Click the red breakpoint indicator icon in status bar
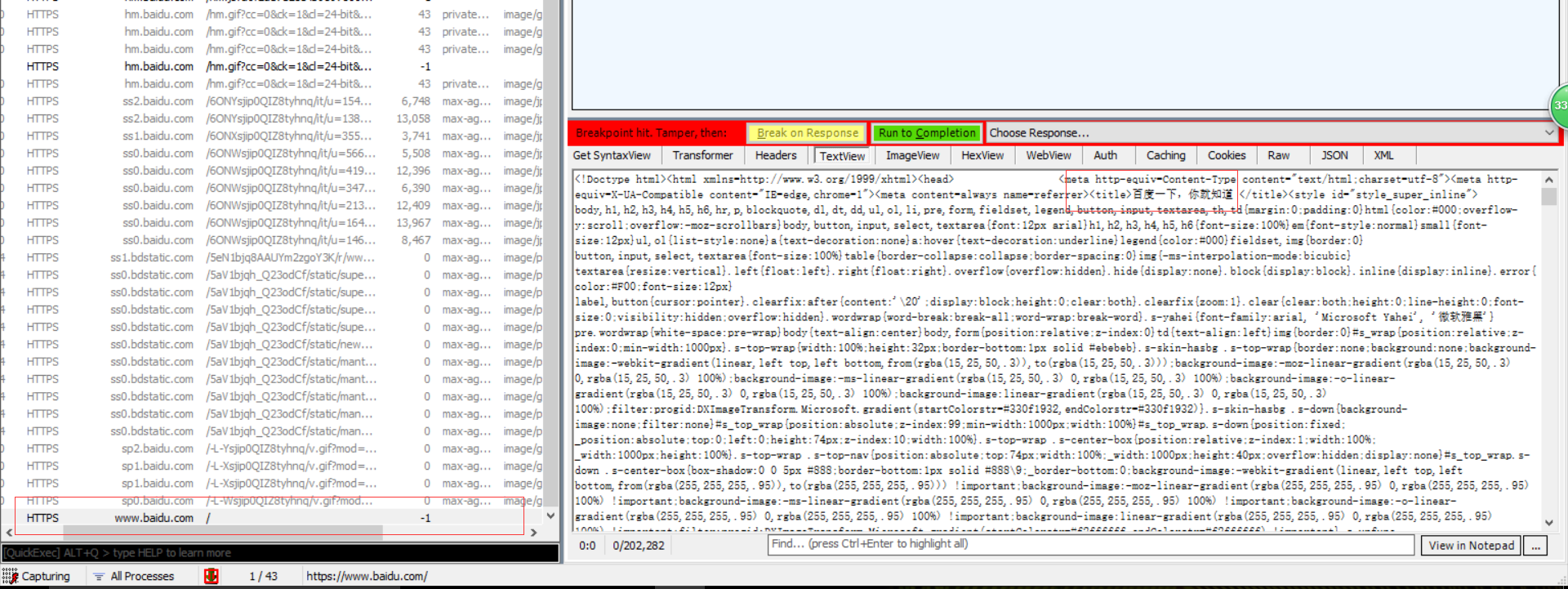Screen dimensions: 1568x589 coord(211,576)
